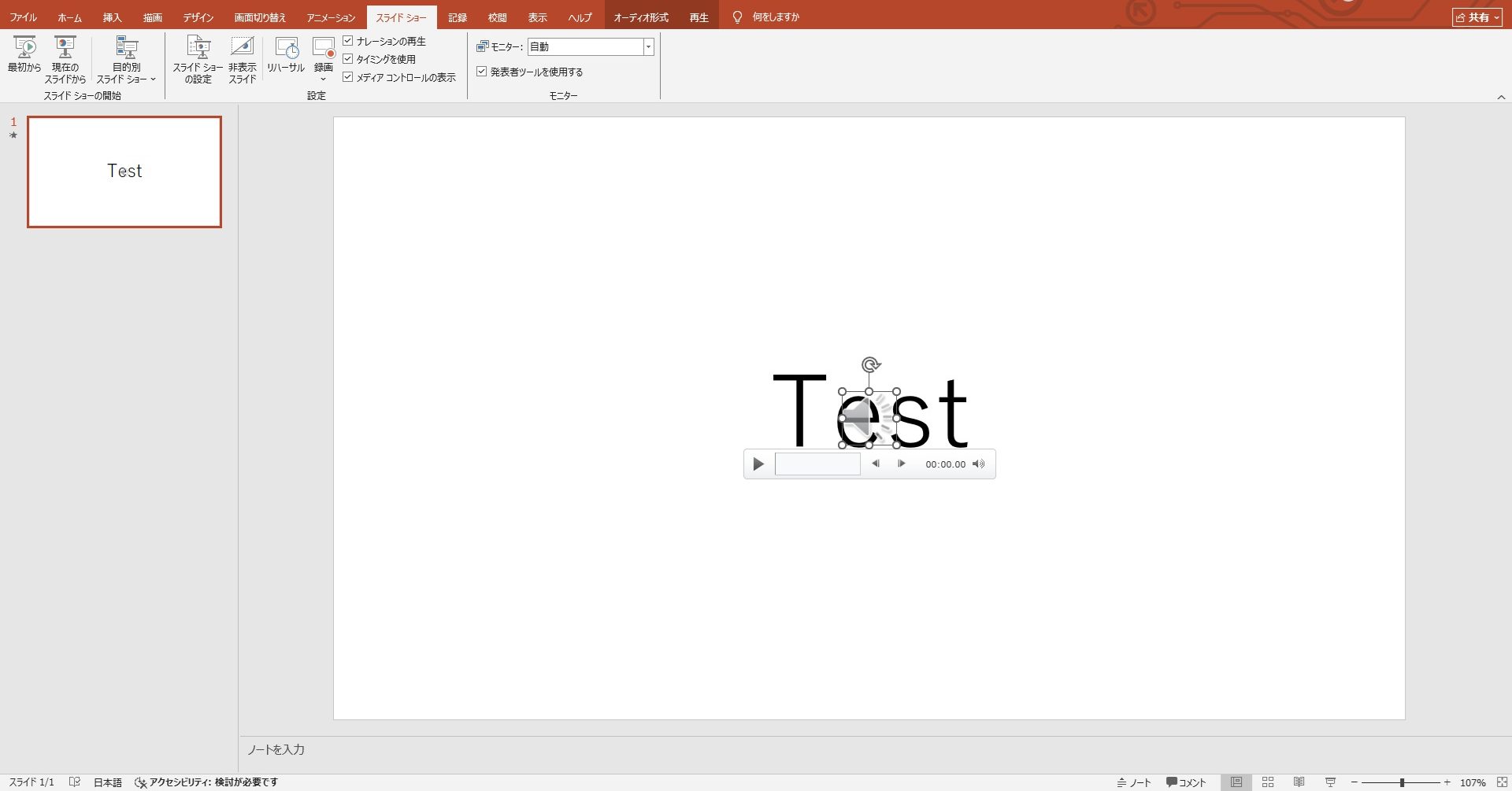
Task: Switch to 再生 tab
Action: [x=699, y=17]
